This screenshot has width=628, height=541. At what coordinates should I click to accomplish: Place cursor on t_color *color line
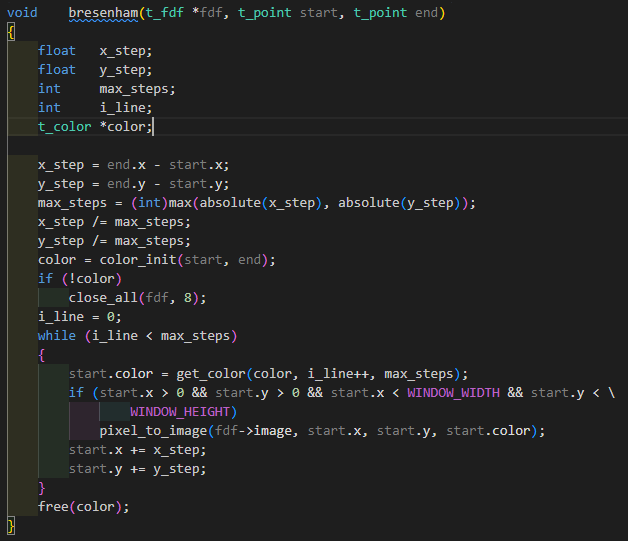95,127
